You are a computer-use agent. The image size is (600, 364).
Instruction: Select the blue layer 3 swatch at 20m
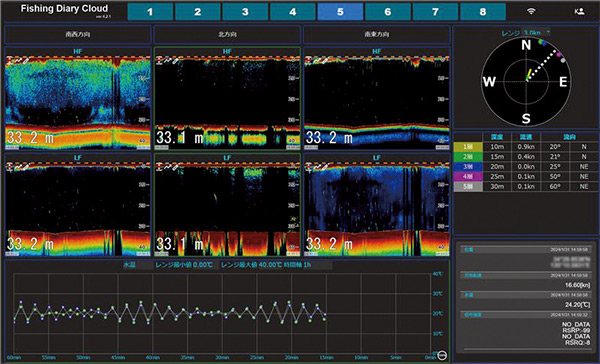468,166
